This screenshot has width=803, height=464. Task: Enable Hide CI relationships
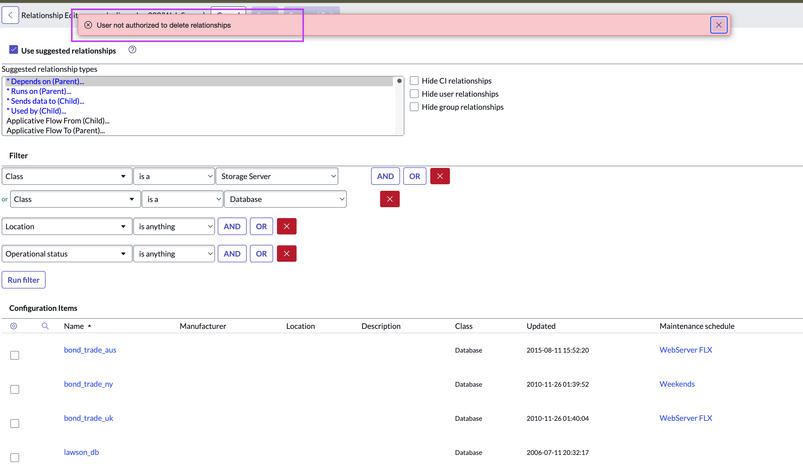pos(414,80)
